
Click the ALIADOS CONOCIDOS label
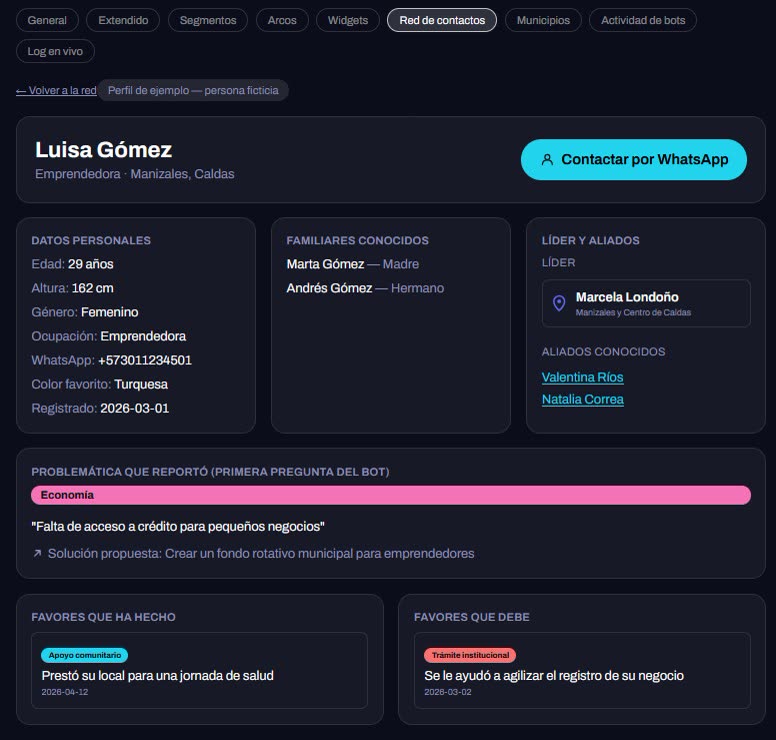pyautogui.click(x=603, y=352)
